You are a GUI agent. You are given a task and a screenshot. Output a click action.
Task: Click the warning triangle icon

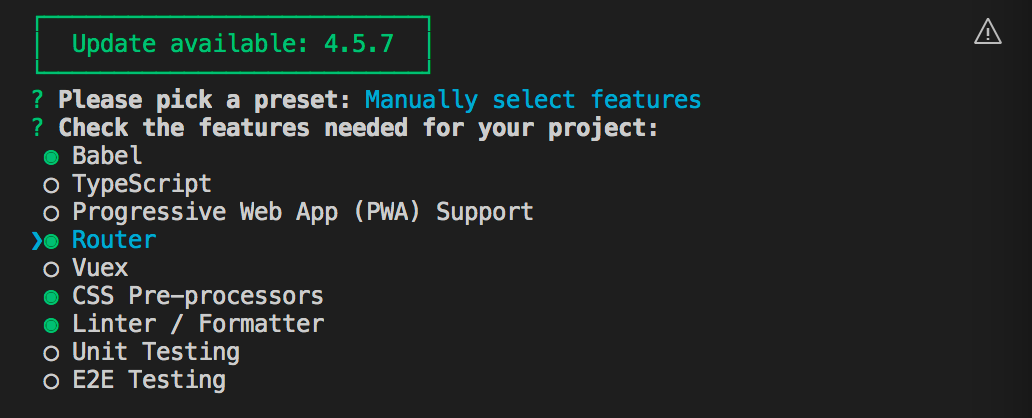click(x=987, y=32)
